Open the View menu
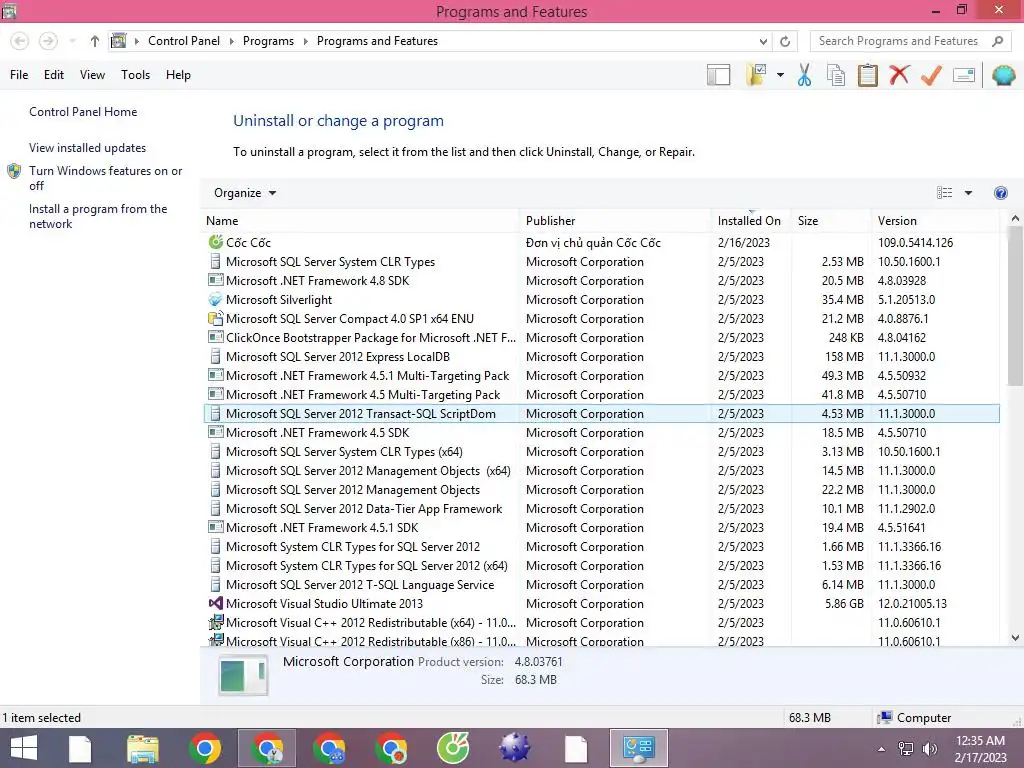This screenshot has height=768, width=1024. 92,75
